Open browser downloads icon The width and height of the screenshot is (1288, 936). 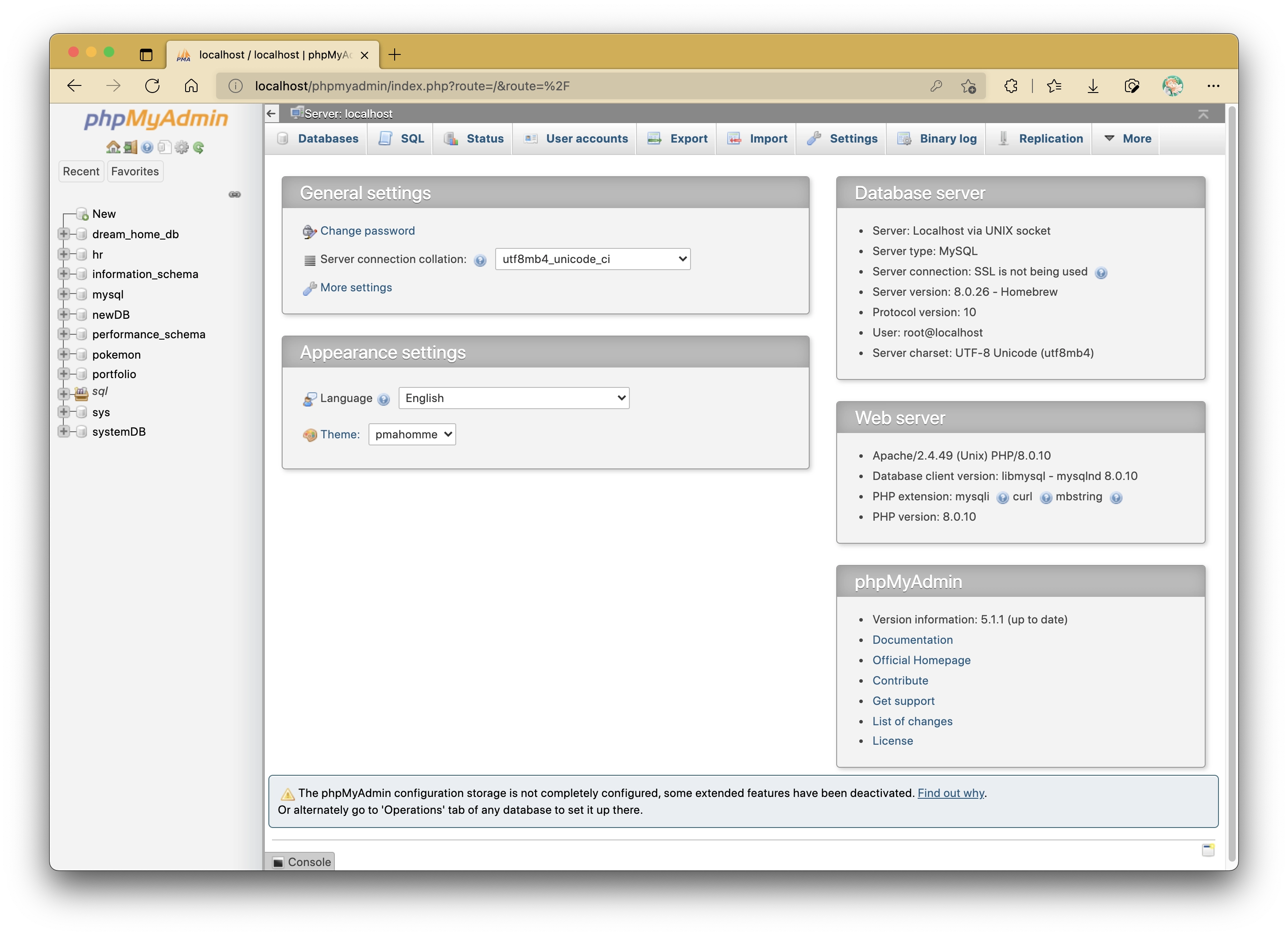(1093, 86)
